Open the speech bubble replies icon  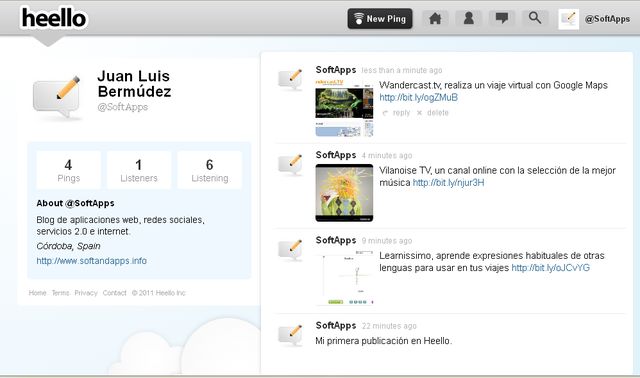(502, 18)
